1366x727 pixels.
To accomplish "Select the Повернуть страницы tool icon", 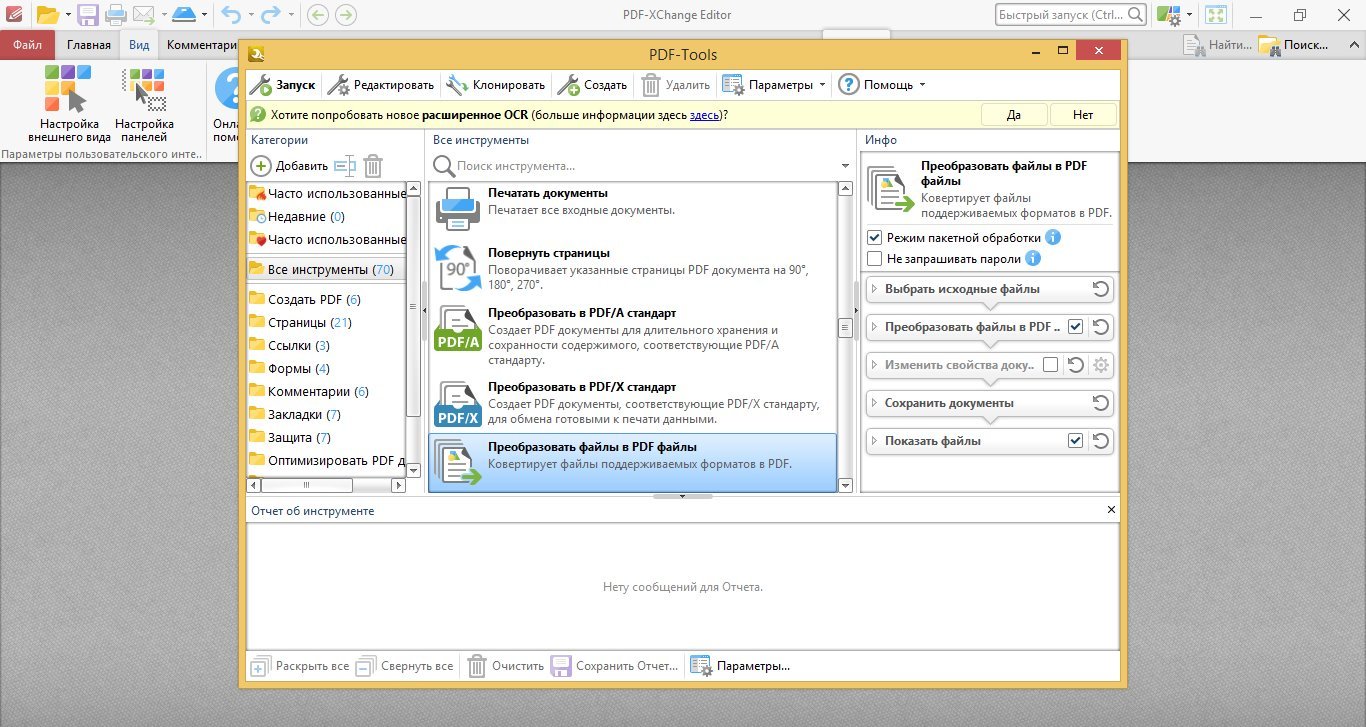I will pyautogui.click(x=459, y=268).
